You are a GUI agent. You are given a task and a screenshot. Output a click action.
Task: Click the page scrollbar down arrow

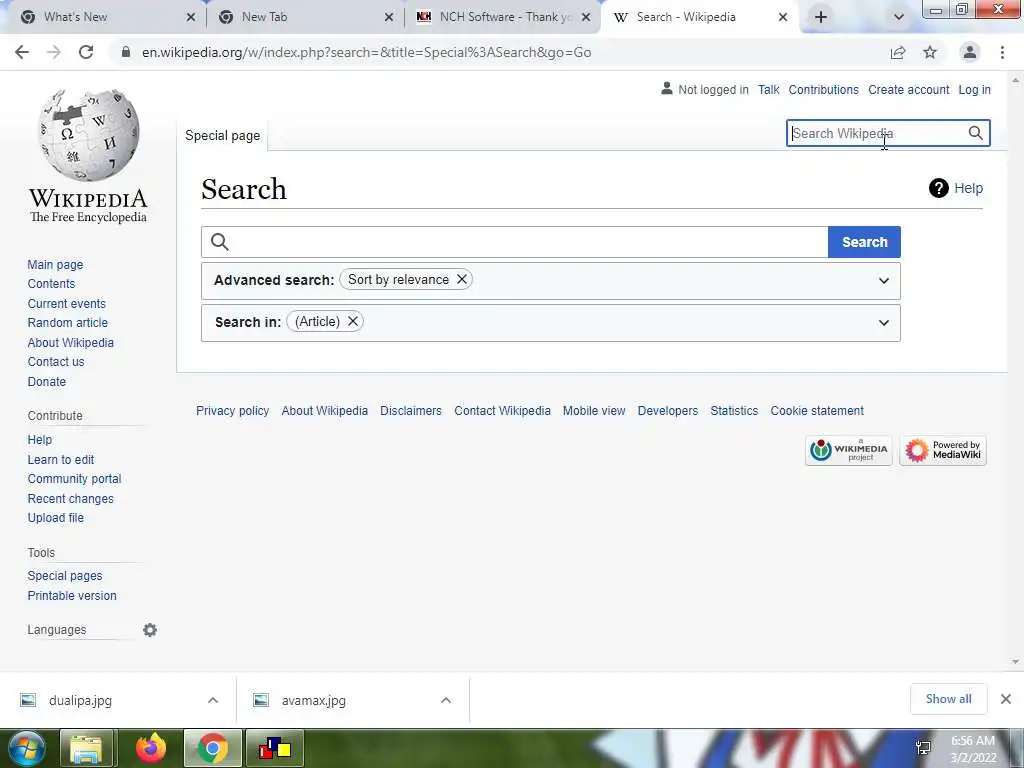(x=1016, y=662)
